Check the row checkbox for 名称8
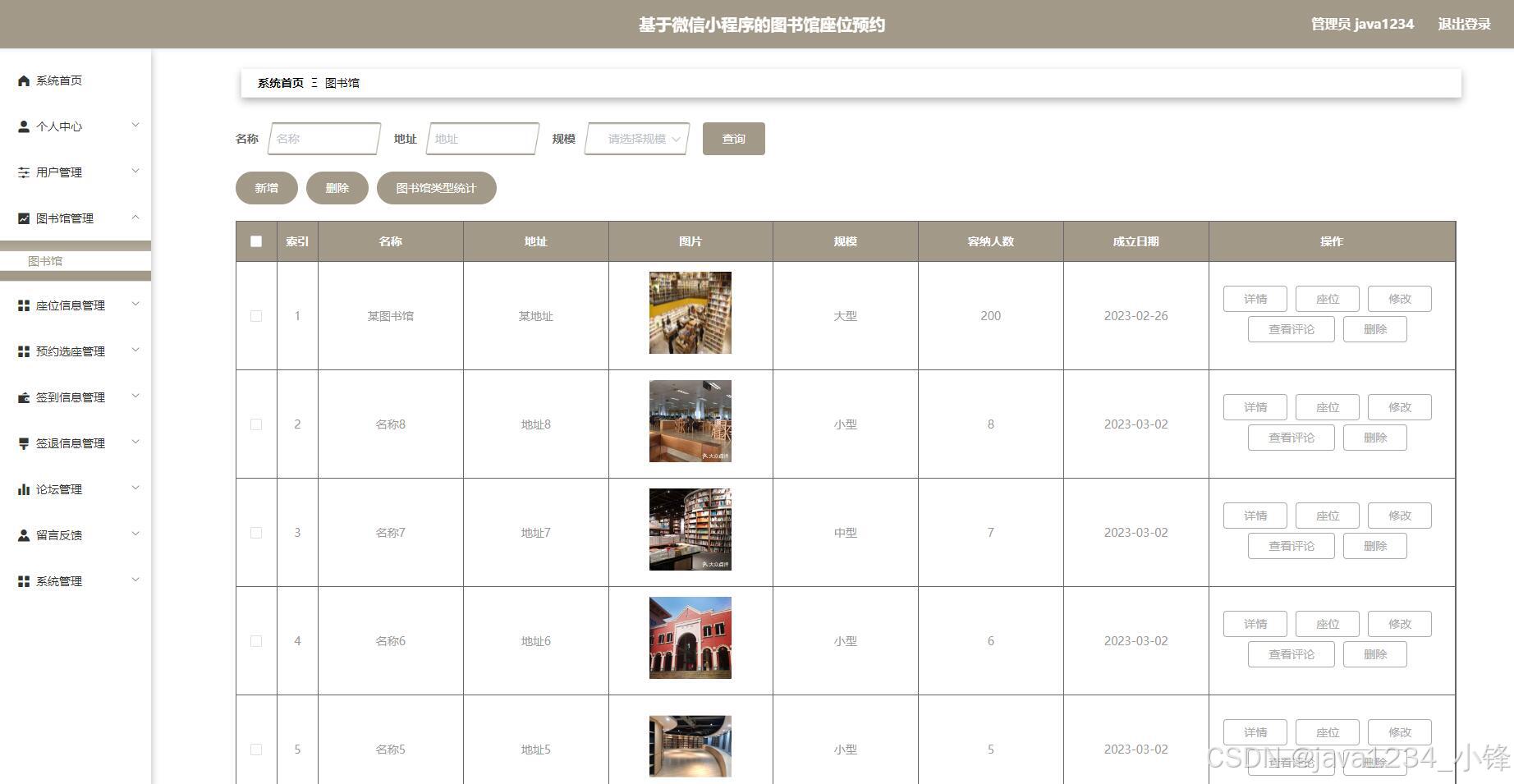The image size is (1514, 784). (256, 424)
